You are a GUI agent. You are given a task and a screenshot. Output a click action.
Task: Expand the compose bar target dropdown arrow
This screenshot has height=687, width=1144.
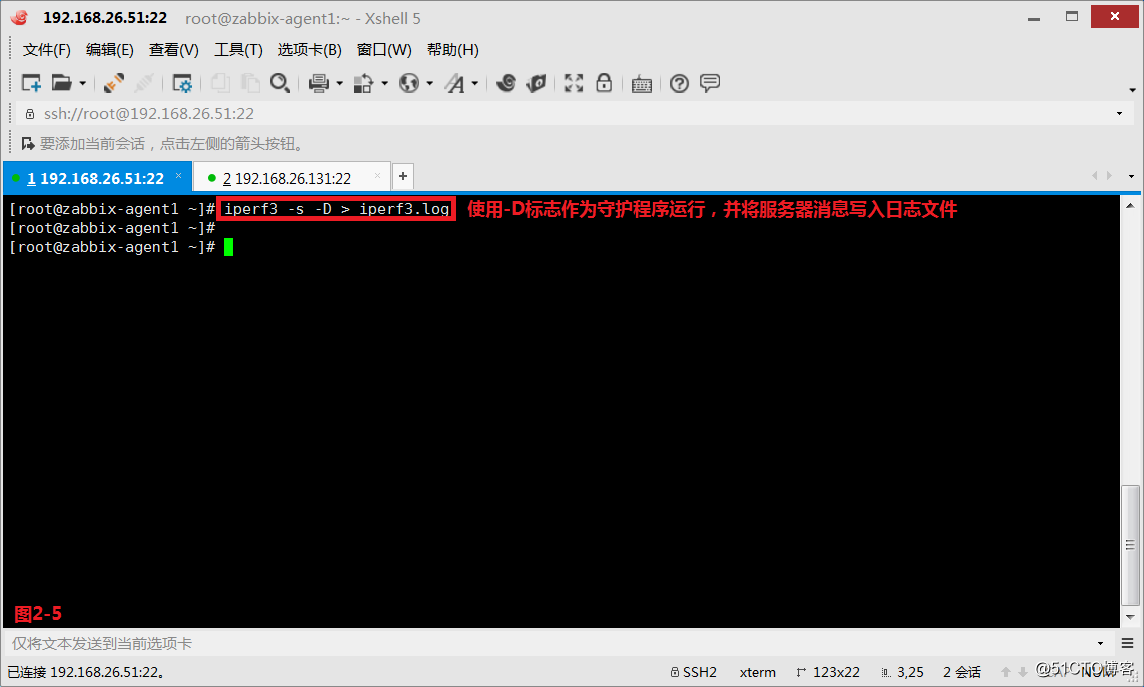point(1100,643)
